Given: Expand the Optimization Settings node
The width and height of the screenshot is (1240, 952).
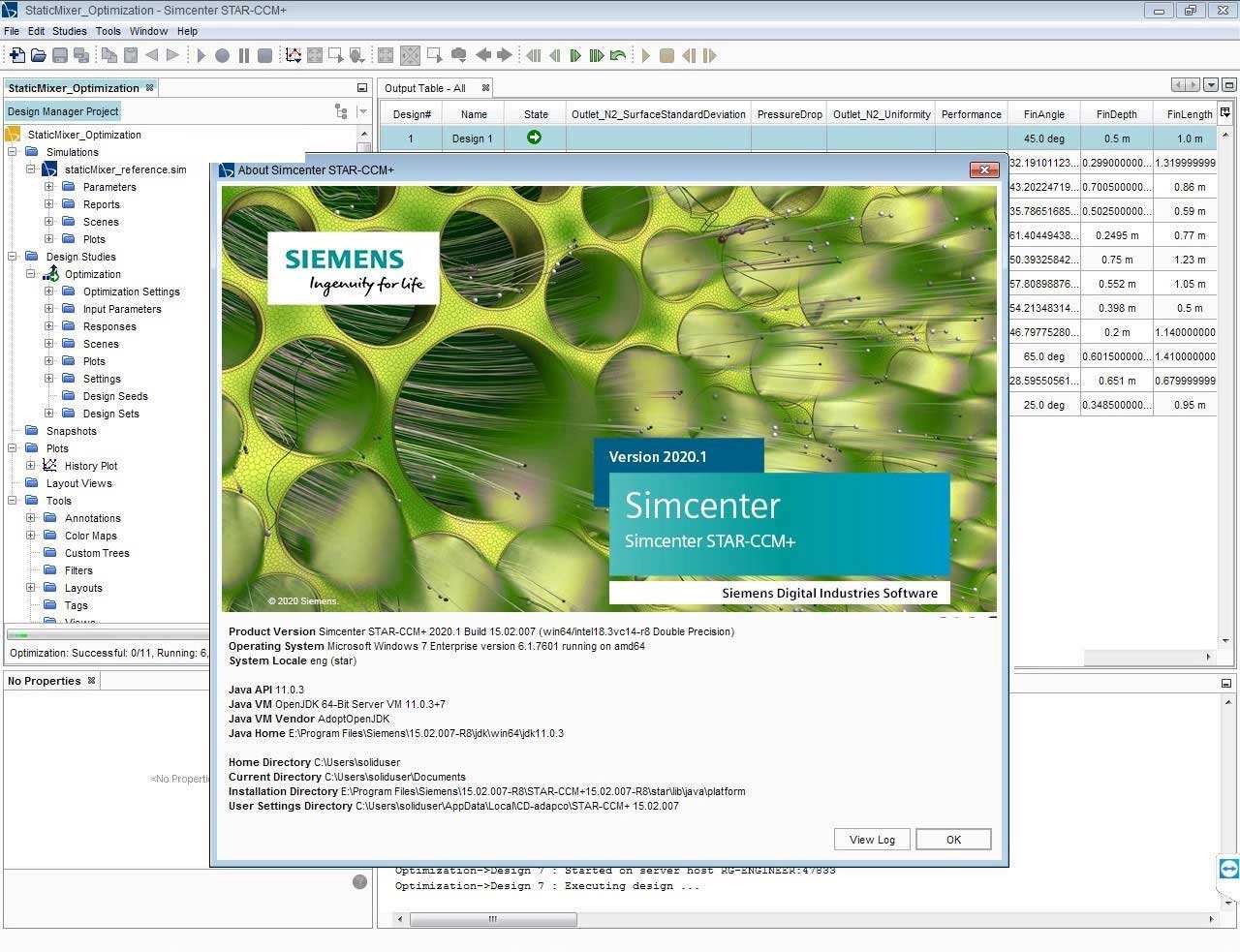Looking at the screenshot, I should point(48,292).
